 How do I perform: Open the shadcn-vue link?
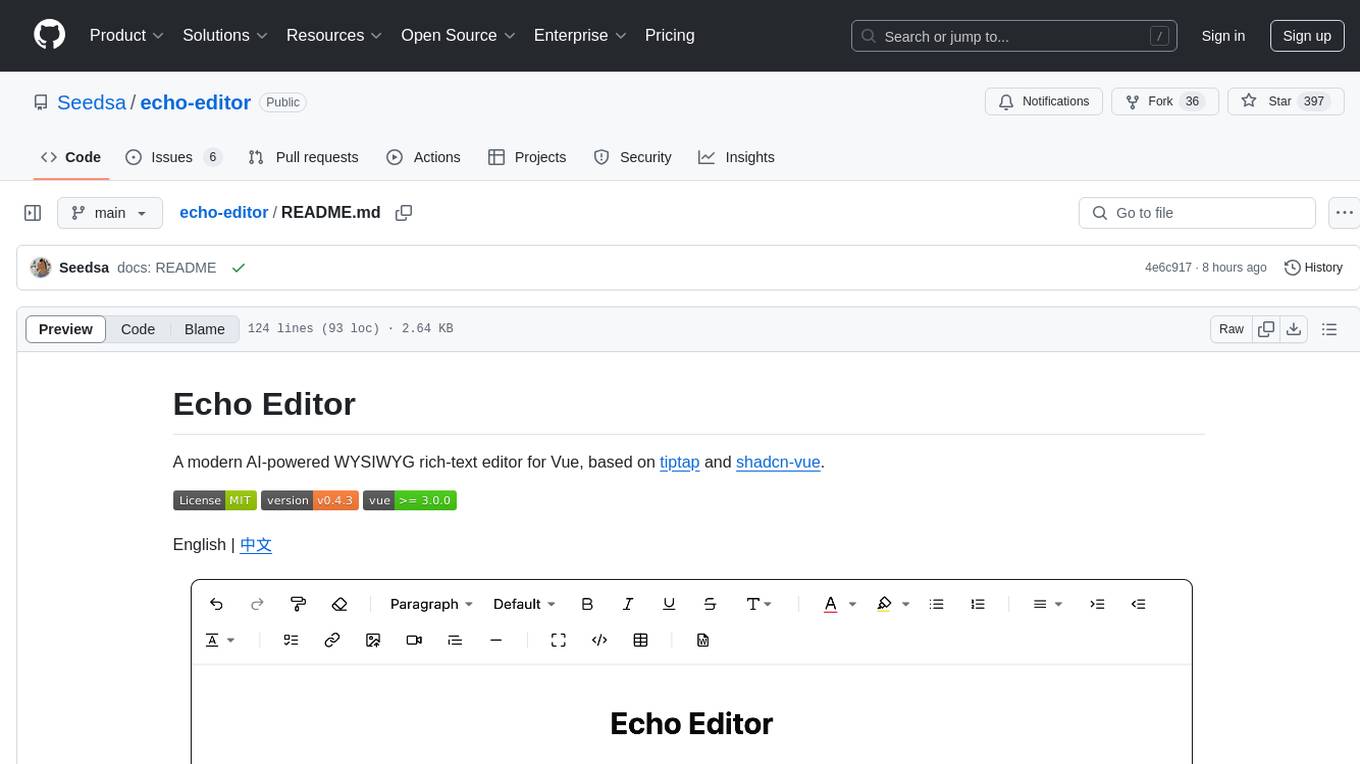(778, 462)
